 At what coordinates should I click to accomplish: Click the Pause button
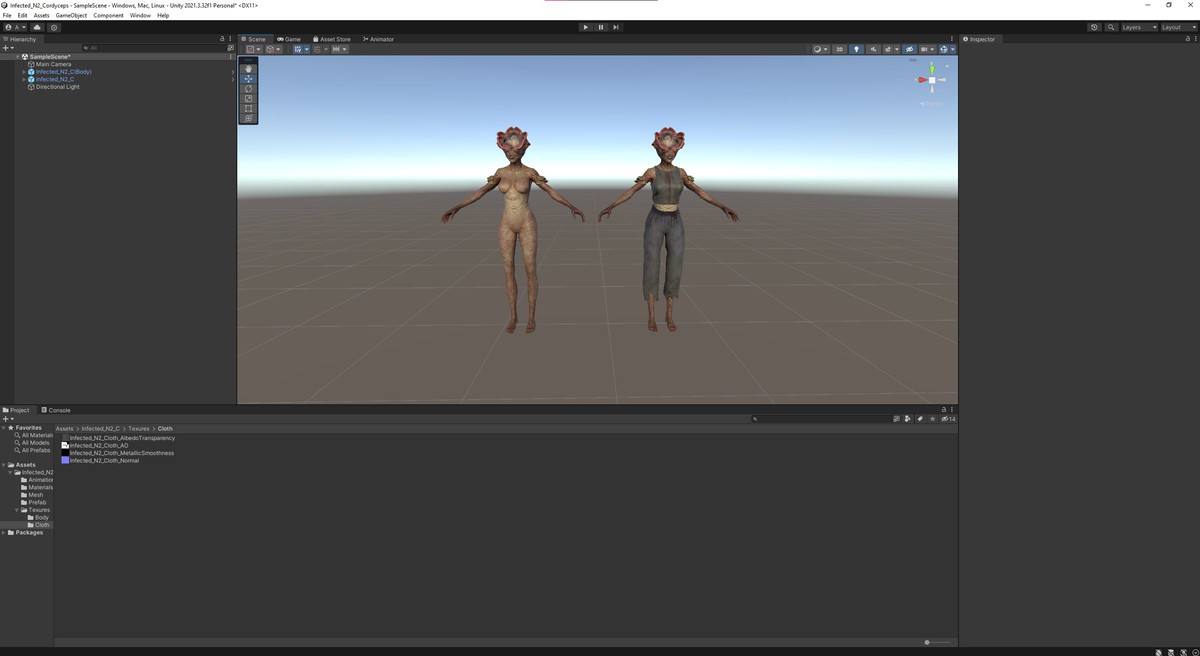click(x=601, y=27)
